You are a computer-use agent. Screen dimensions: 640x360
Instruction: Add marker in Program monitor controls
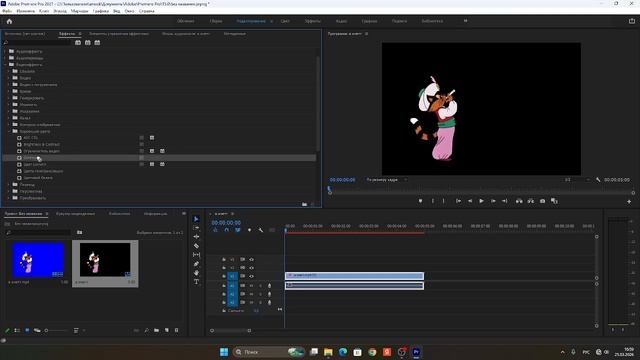coord(420,201)
